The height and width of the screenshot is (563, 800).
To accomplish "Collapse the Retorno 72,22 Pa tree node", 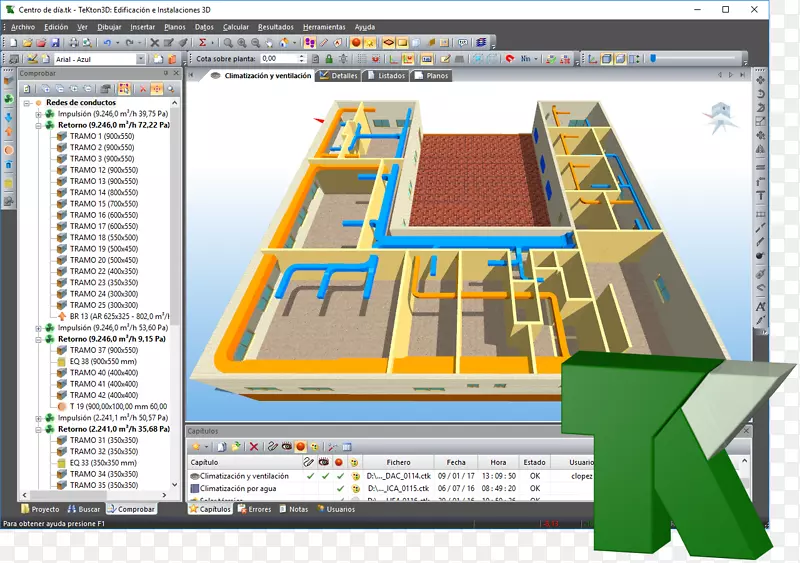I will [x=38, y=125].
